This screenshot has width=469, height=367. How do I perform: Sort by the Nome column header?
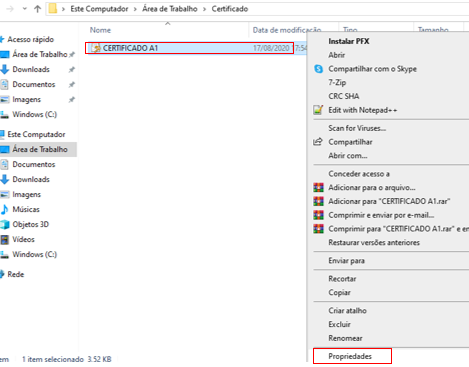100,30
